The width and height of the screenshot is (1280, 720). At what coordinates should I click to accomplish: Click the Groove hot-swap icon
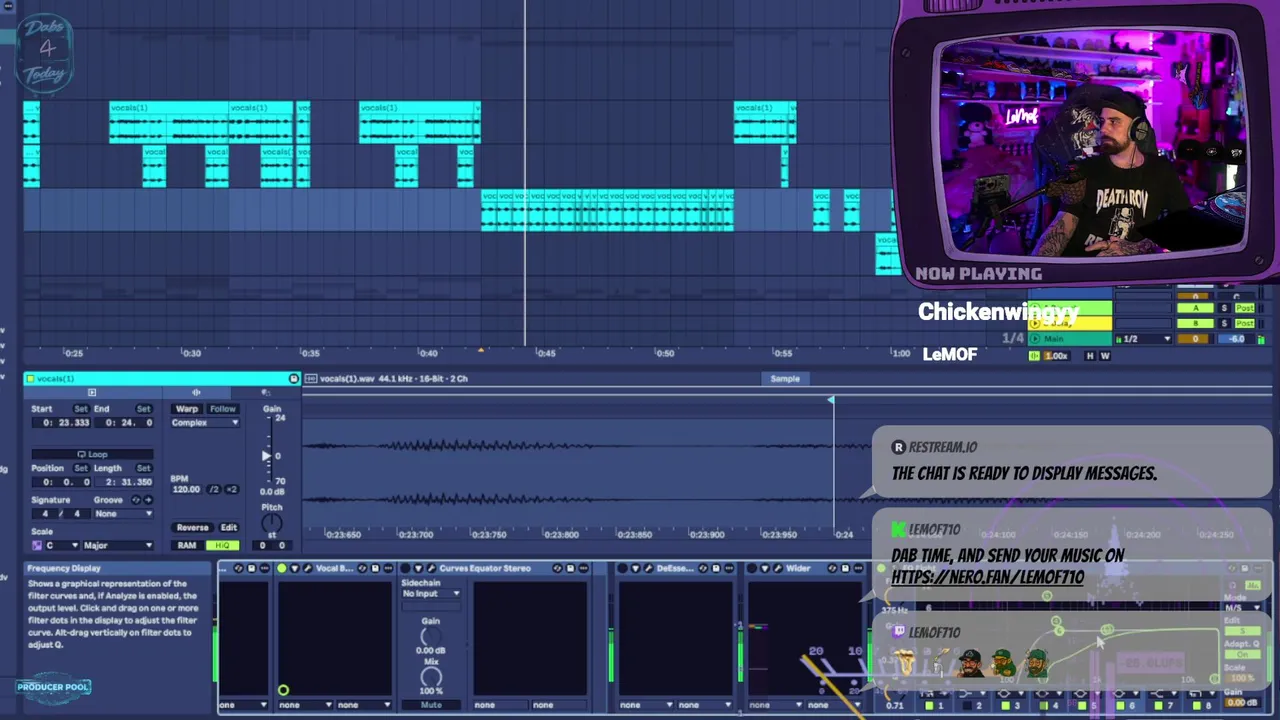(x=137, y=500)
